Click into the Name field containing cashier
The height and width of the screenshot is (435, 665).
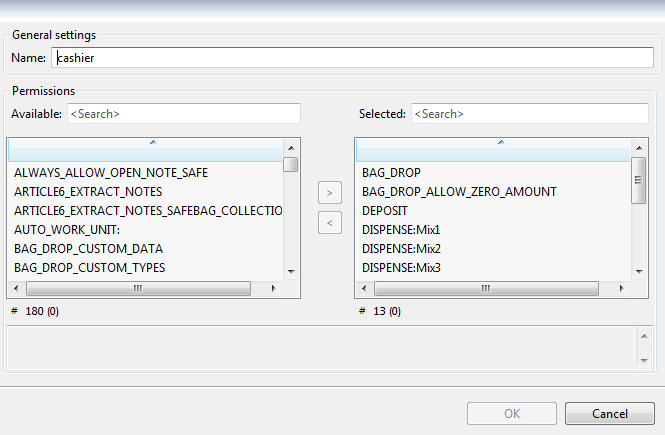pos(350,58)
